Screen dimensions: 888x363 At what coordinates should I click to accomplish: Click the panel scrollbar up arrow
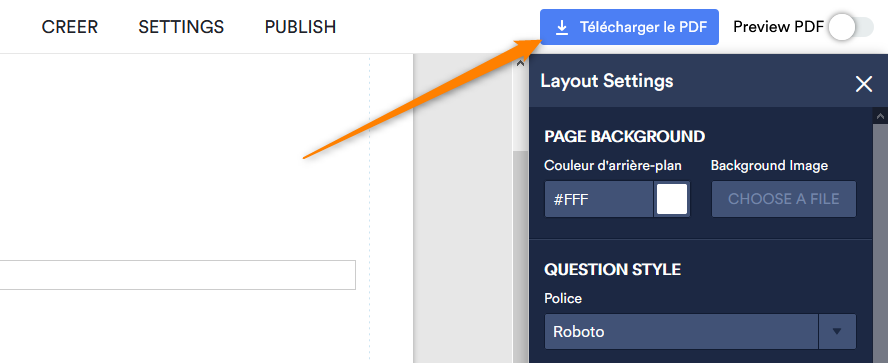[x=881, y=116]
